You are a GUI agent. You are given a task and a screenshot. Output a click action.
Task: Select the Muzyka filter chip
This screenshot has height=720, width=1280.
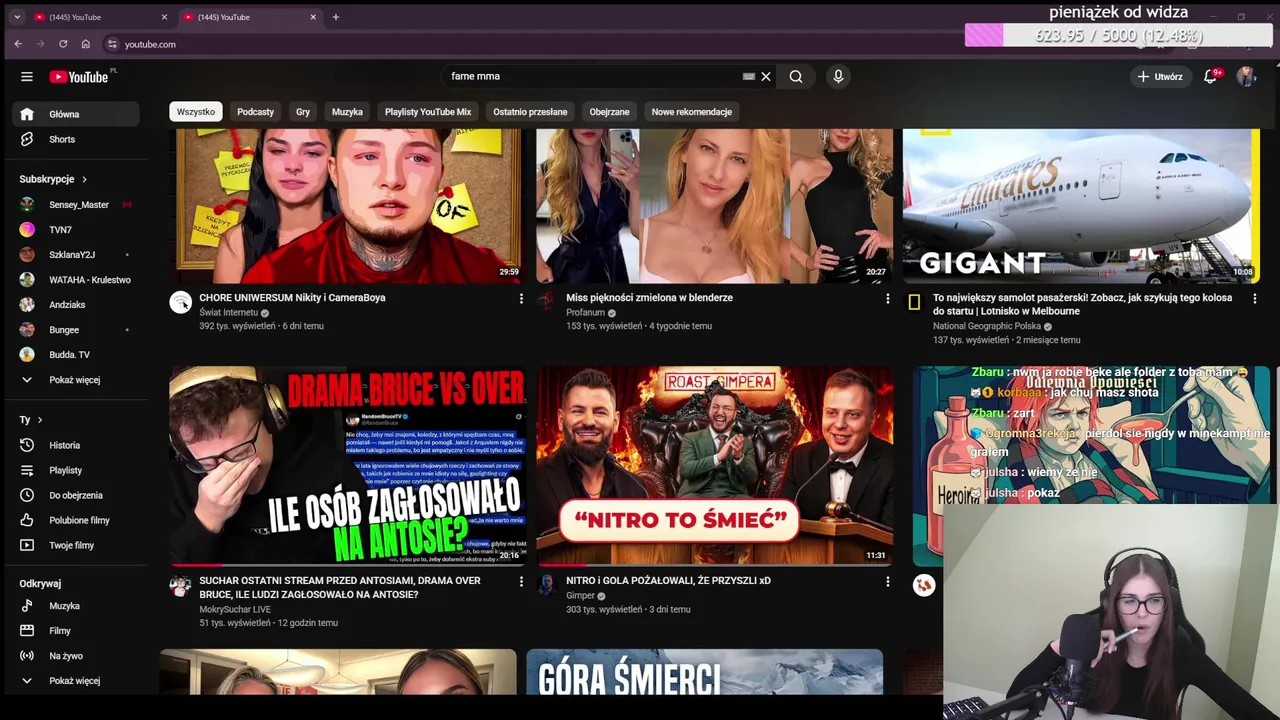(x=347, y=112)
